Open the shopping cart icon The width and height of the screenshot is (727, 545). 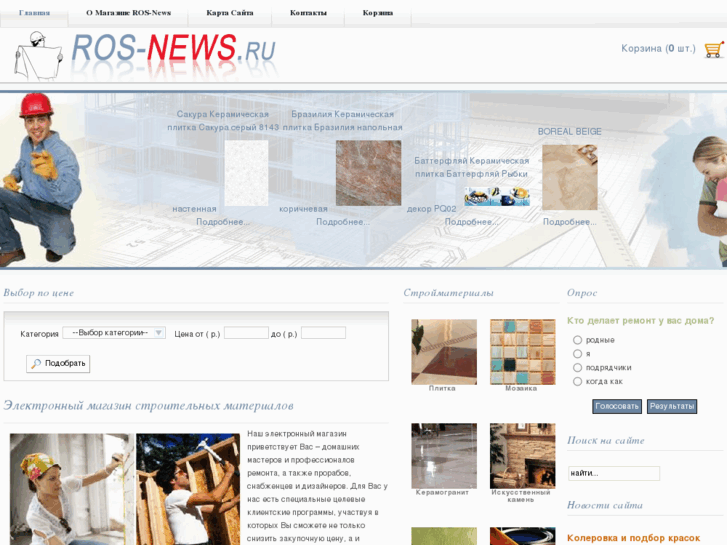pos(714,49)
